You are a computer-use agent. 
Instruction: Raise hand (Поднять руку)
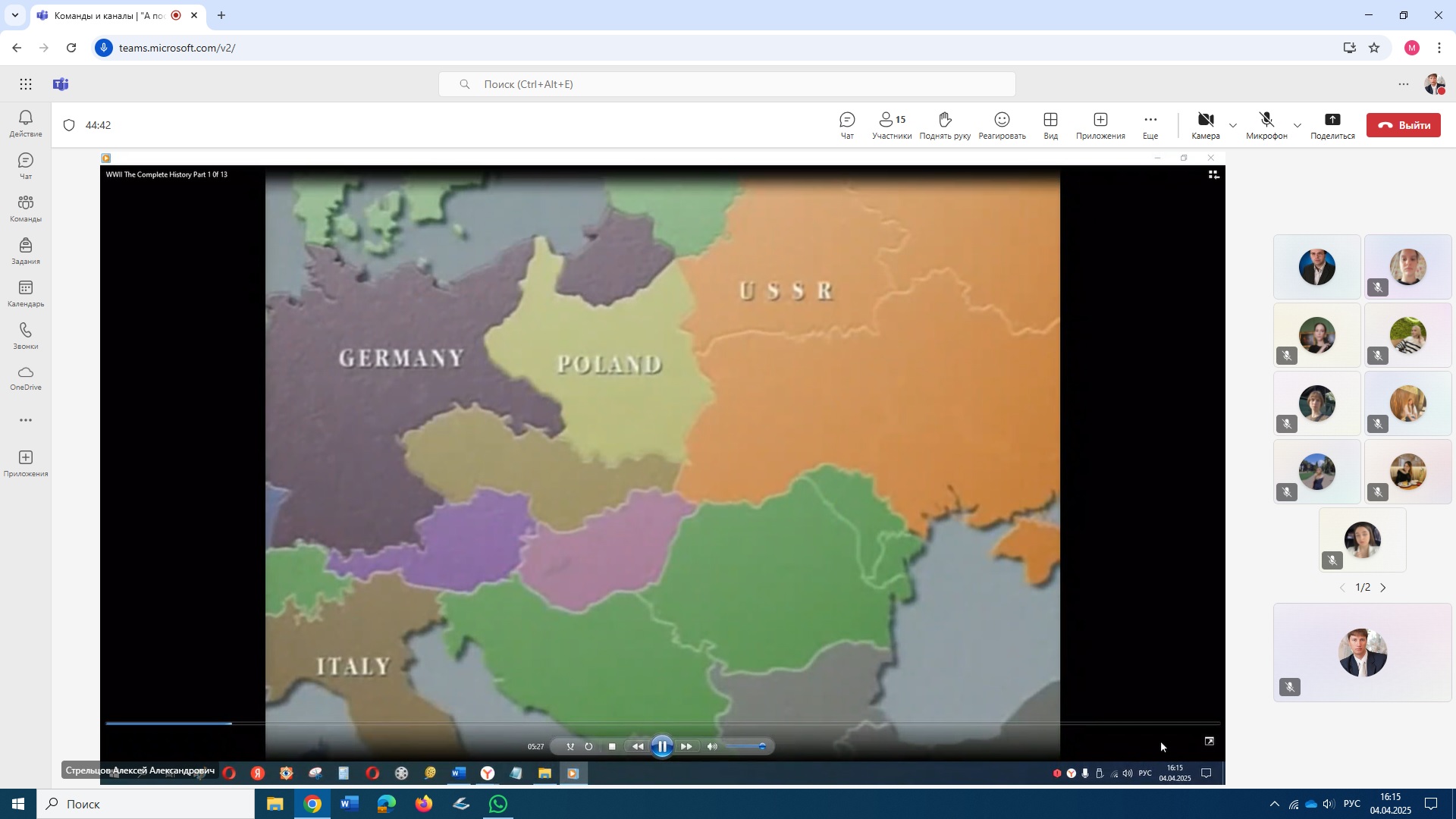pyautogui.click(x=945, y=125)
